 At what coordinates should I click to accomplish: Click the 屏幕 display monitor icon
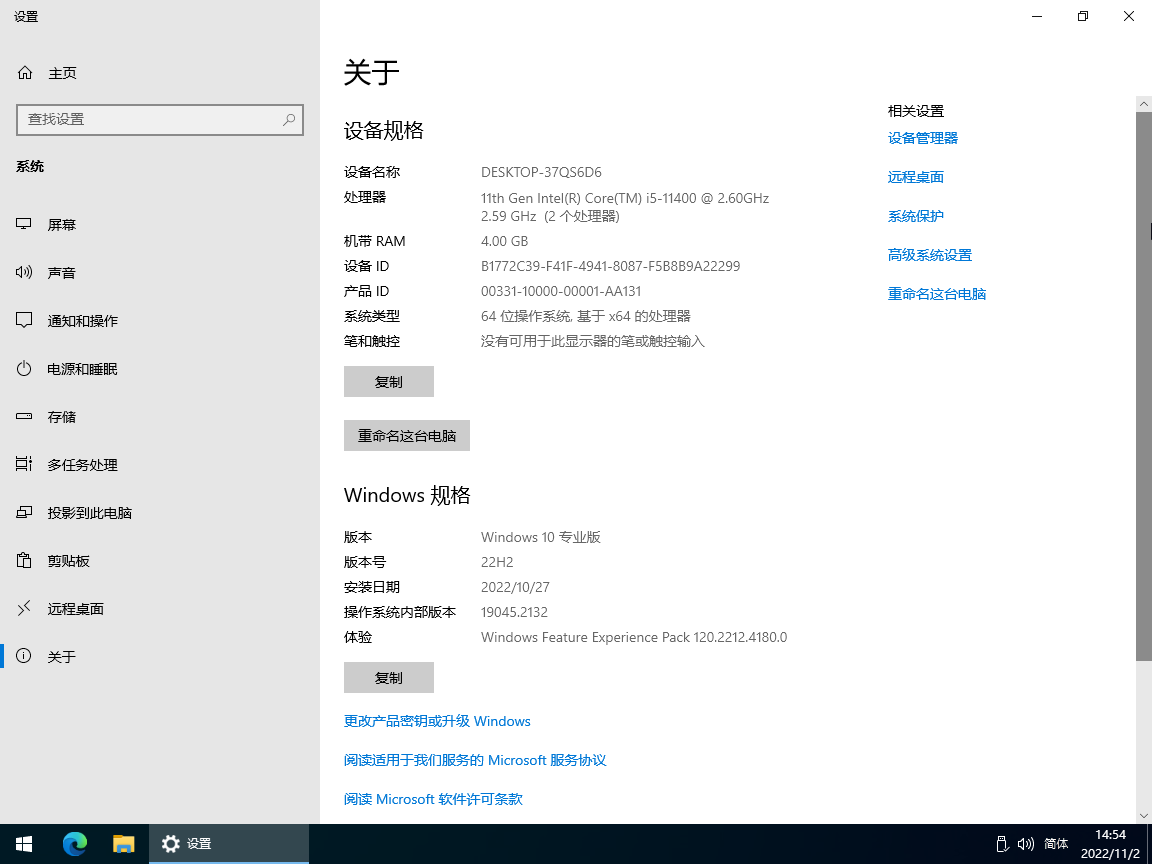(x=24, y=224)
